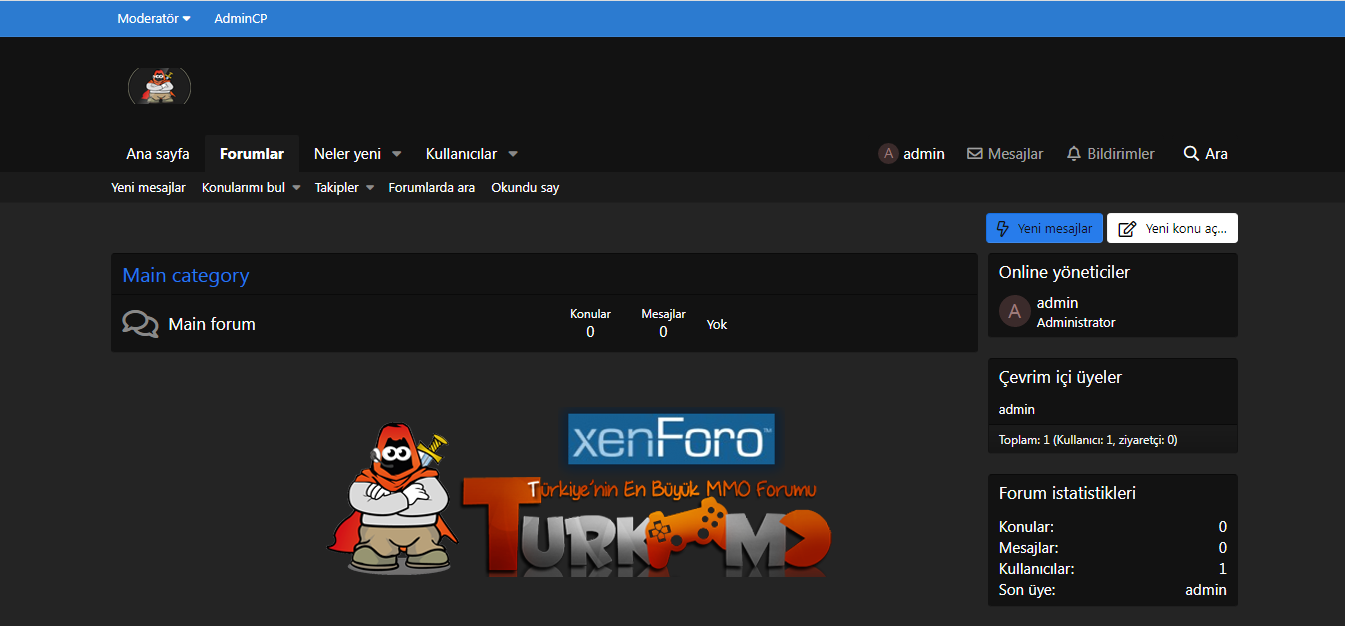Open admin profile in Online yöneticiler block
The image size is (1345, 626).
[x=1057, y=303]
